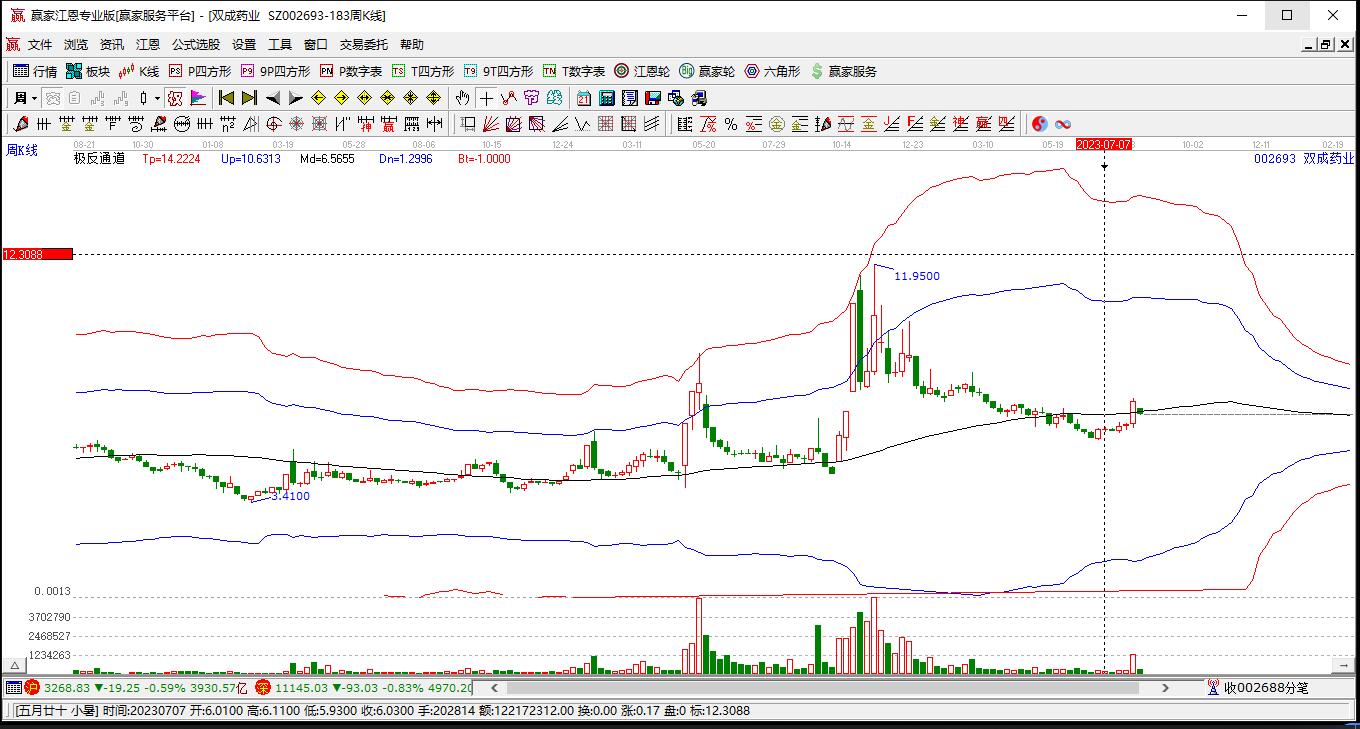
Task: Jump to the last bar
Action: tap(249, 98)
